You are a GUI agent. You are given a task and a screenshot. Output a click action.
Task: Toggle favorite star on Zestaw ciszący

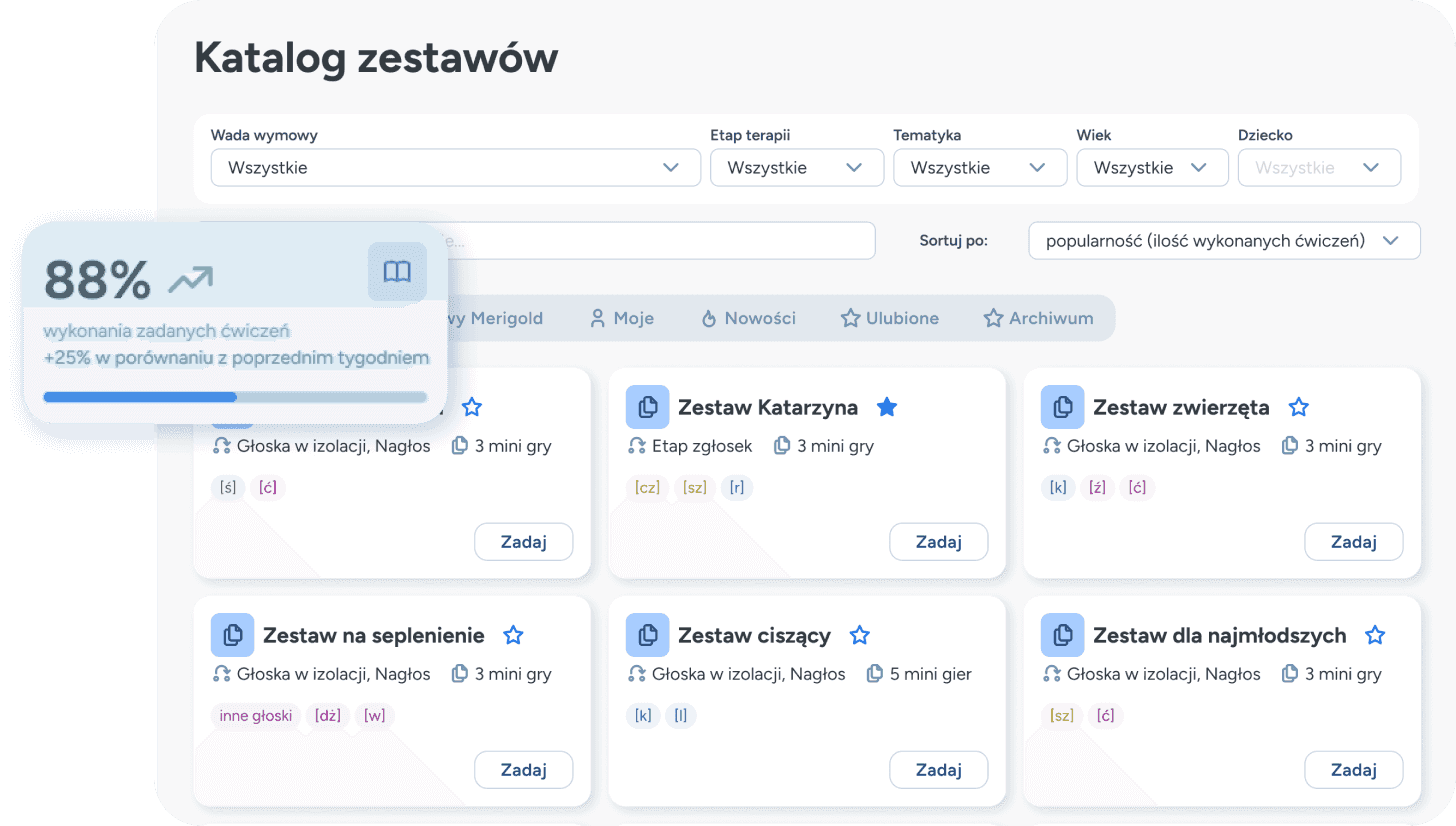point(860,635)
